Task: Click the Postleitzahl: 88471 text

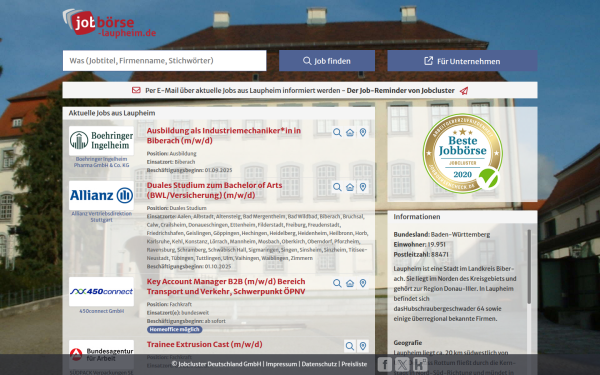Action: (421, 254)
